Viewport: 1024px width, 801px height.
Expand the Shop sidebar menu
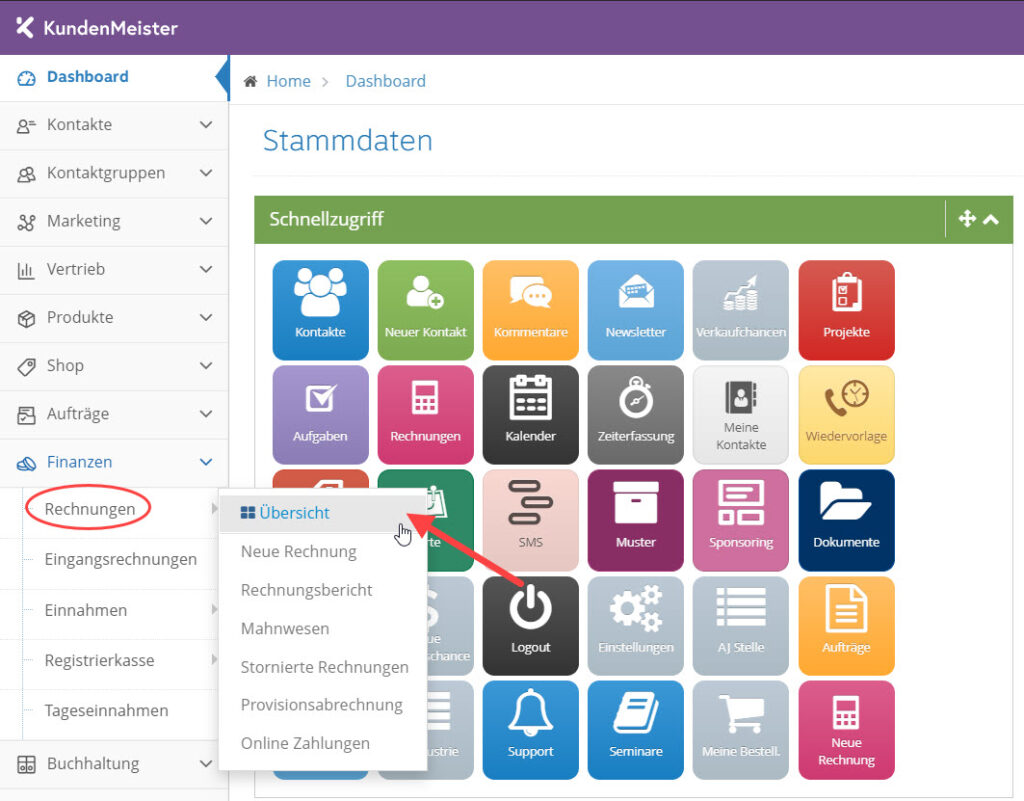114,366
